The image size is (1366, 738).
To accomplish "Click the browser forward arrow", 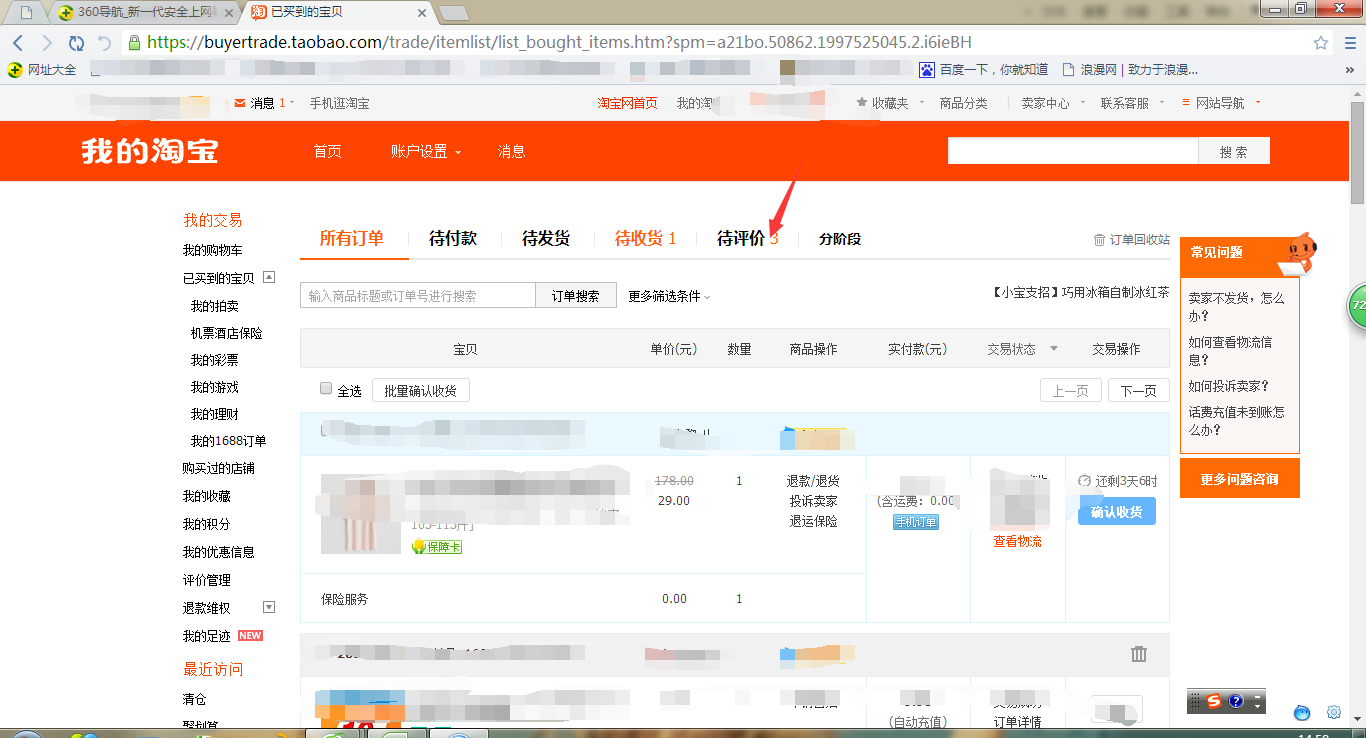I will (x=47, y=43).
